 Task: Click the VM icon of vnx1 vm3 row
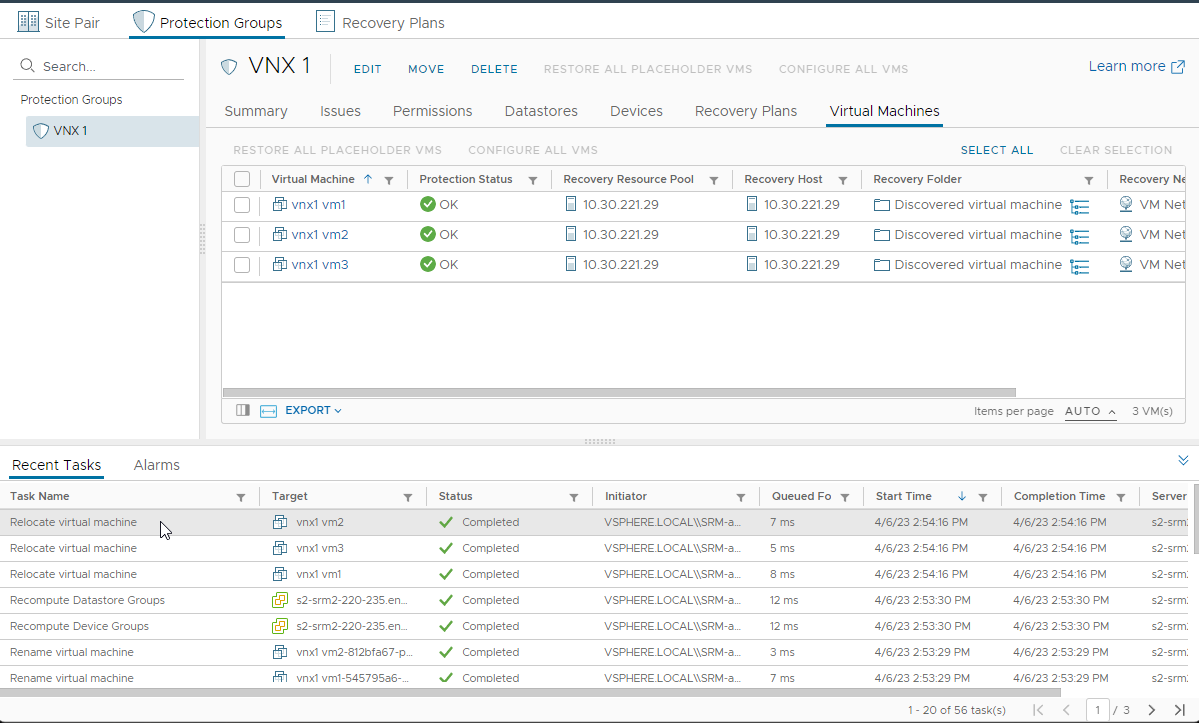pyautogui.click(x=280, y=265)
